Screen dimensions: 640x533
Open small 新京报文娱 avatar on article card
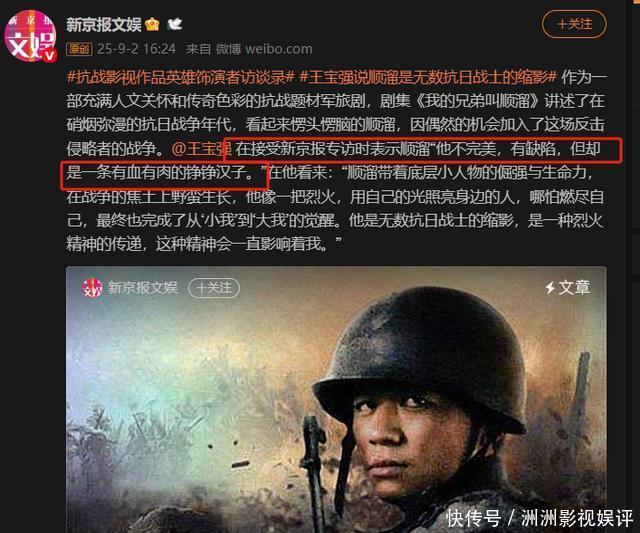point(92,288)
